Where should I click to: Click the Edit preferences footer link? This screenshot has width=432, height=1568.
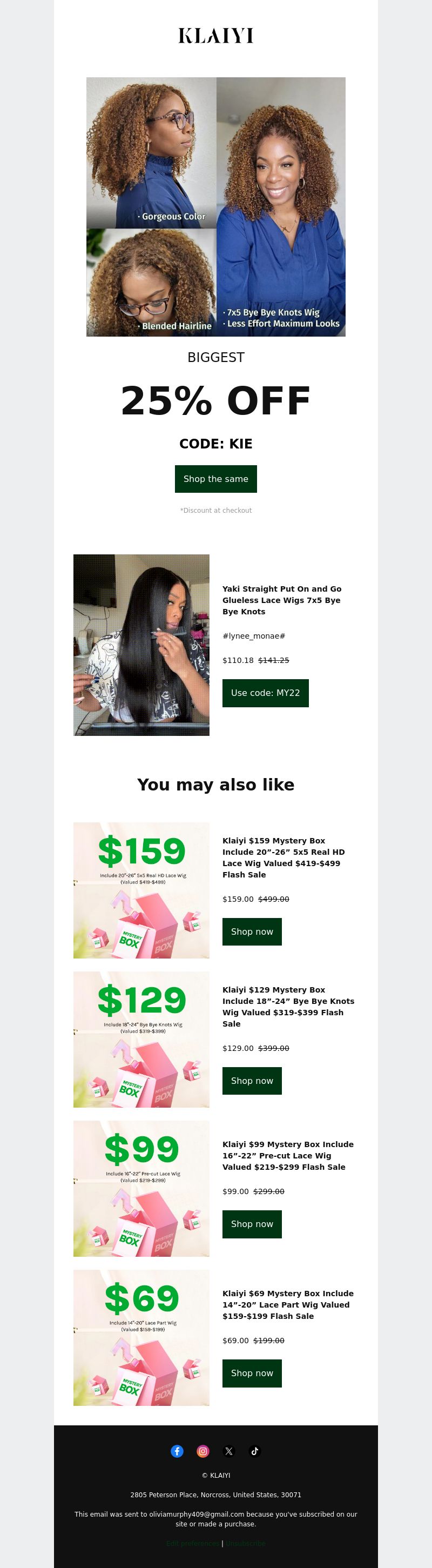coord(193,1543)
